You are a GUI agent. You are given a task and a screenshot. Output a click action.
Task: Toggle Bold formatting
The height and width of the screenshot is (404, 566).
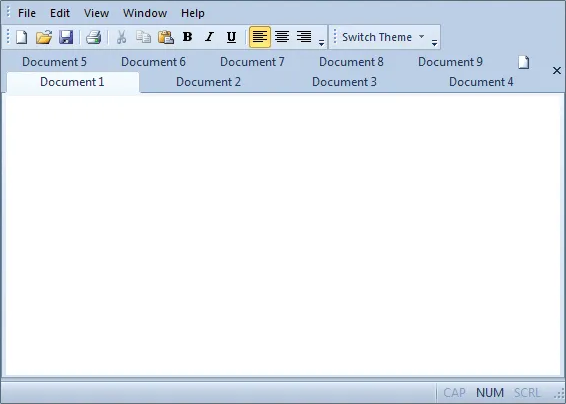[x=187, y=37]
